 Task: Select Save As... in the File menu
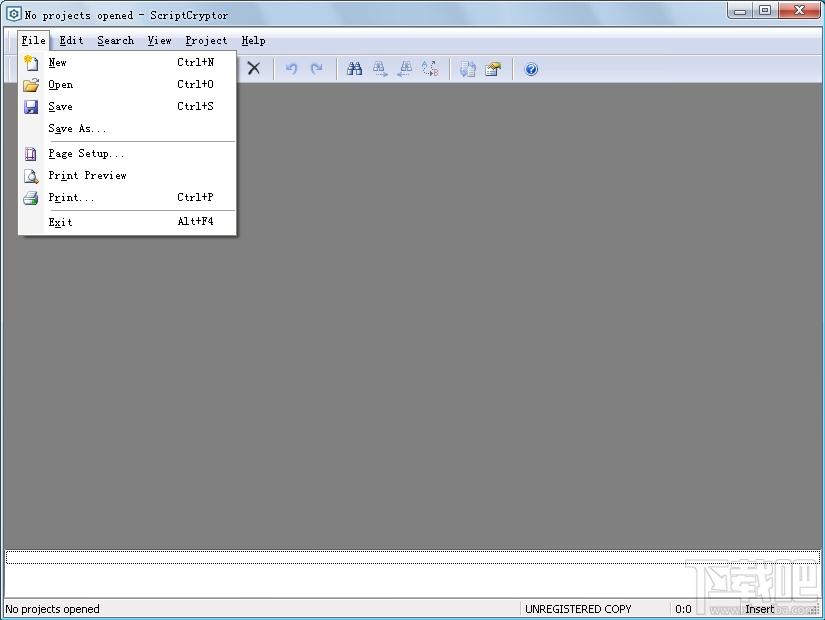127,129
